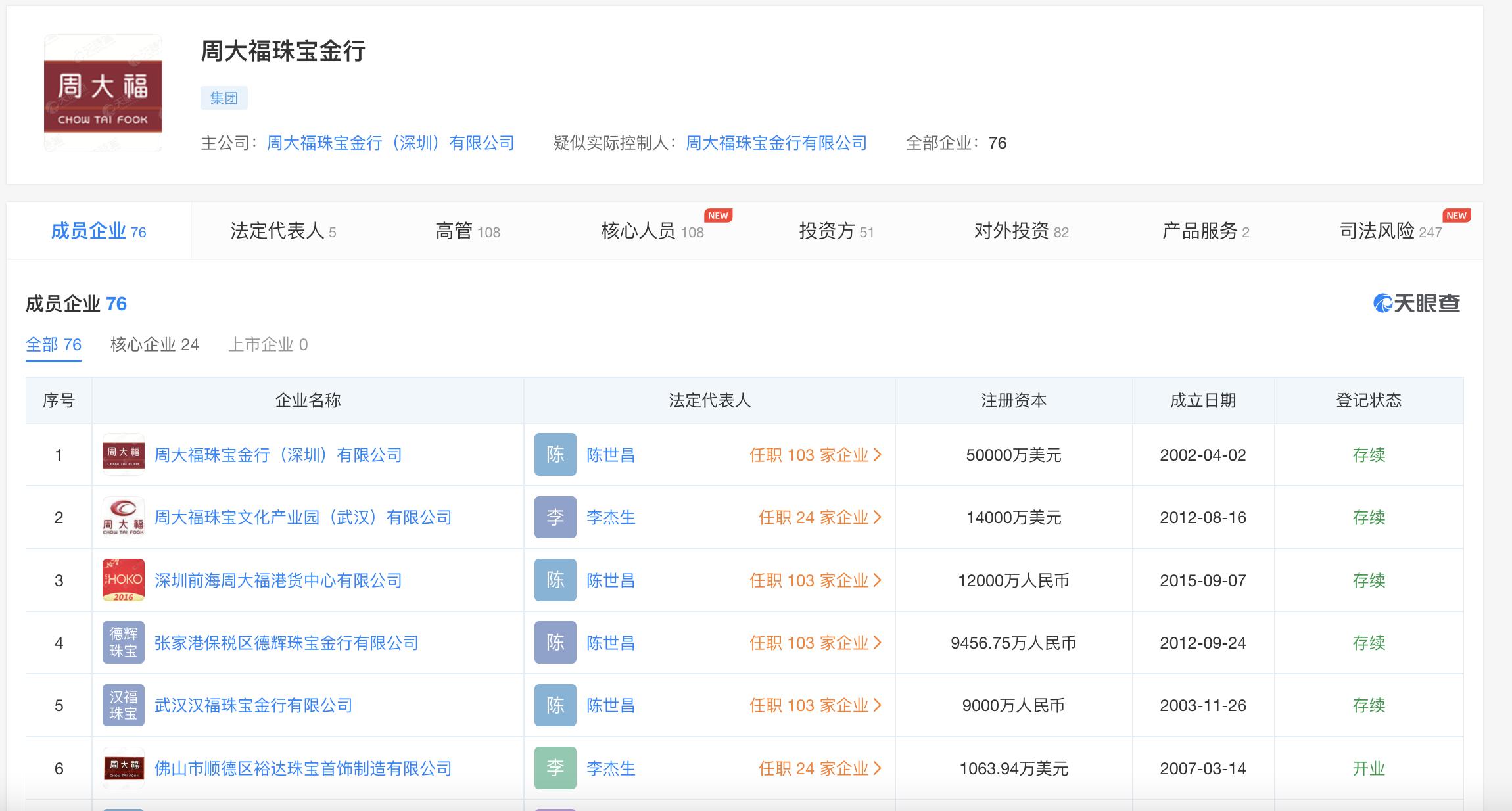Image resolution: width=1512 pixels, height=811 pixels.
Task: Click the 德辉珠宝 company icon
Action: point(123,643)
